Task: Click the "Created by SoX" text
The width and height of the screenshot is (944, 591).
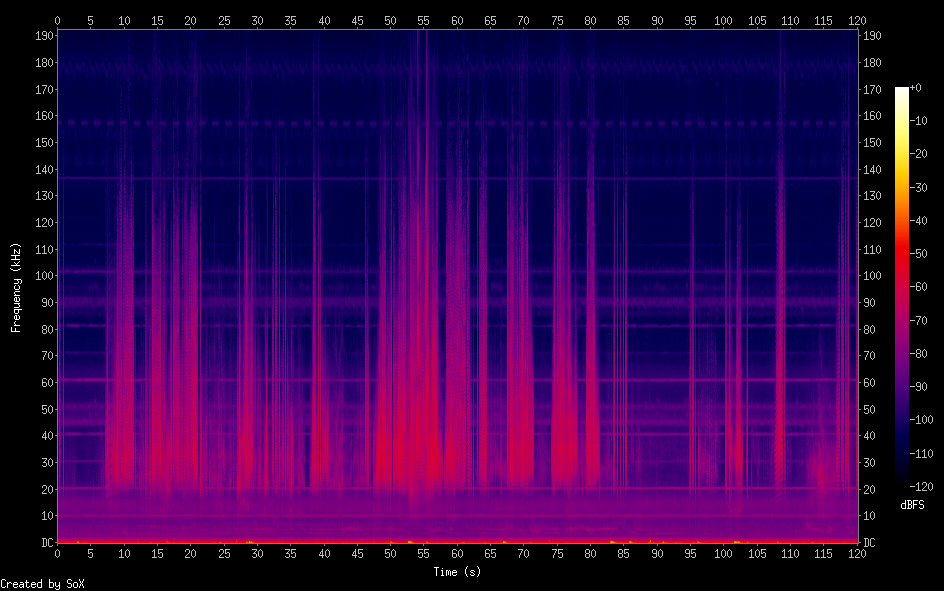Action: point(40,583)
